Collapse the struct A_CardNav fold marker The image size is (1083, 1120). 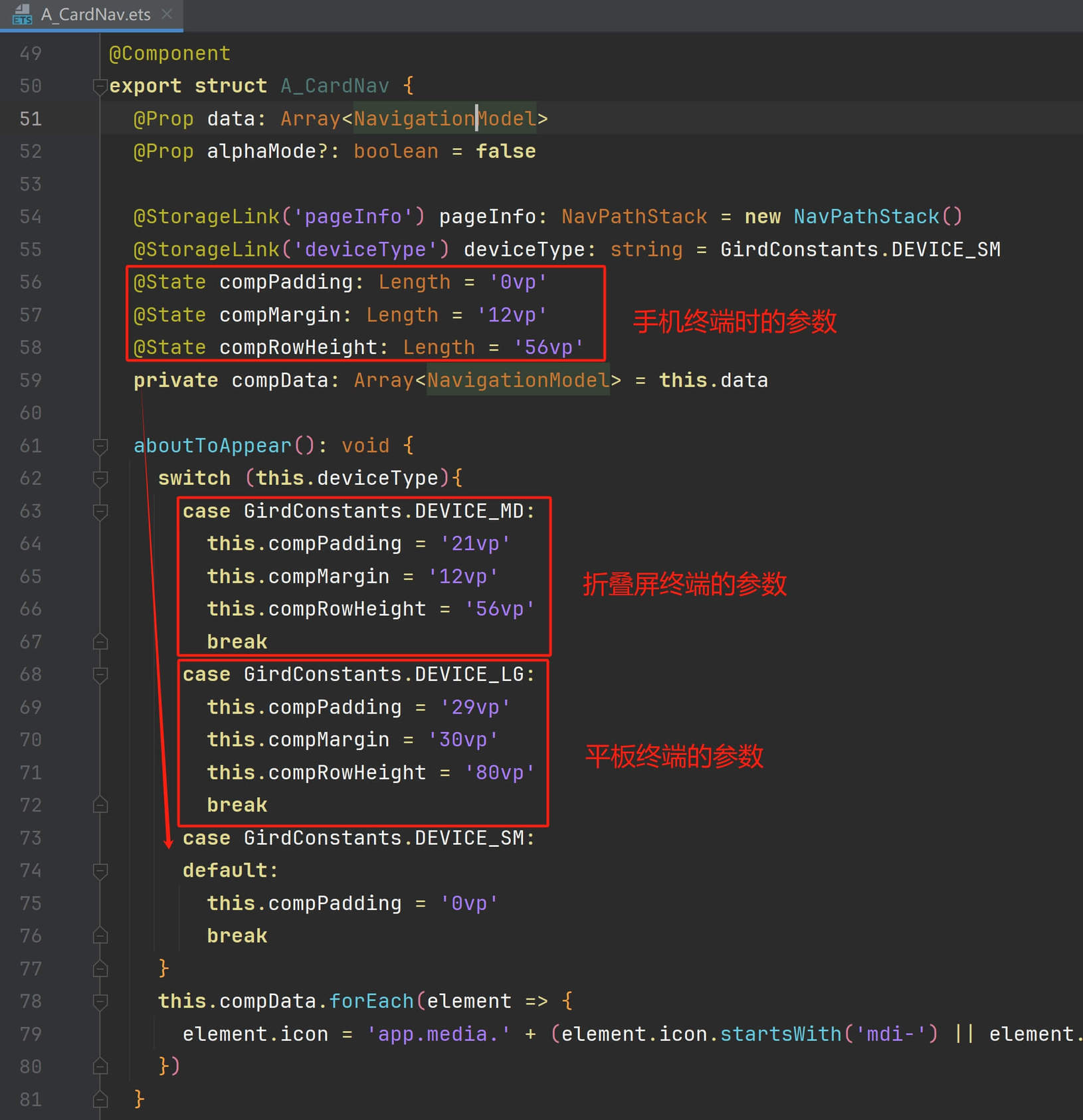click(x=100, y=86)
